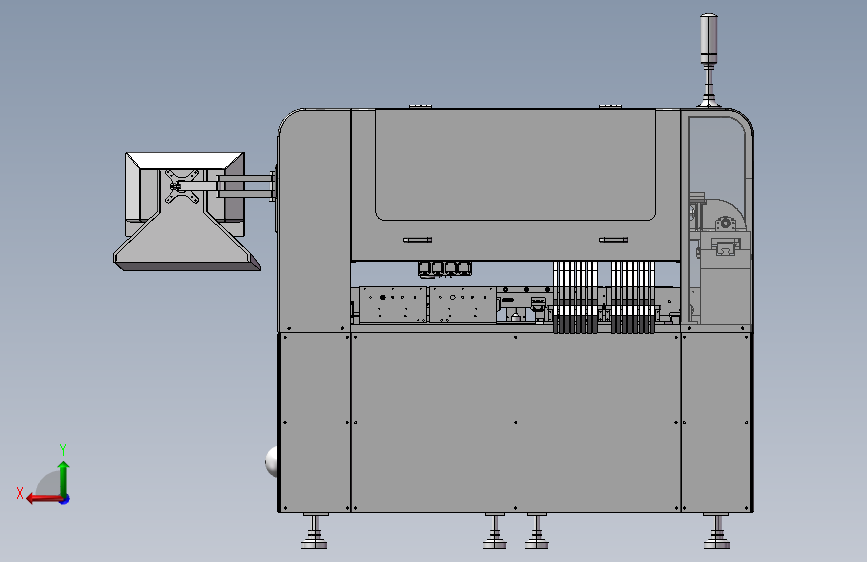Select the upper left rounded side cover
Screen dimensions: 867x562
coord(315,220)
